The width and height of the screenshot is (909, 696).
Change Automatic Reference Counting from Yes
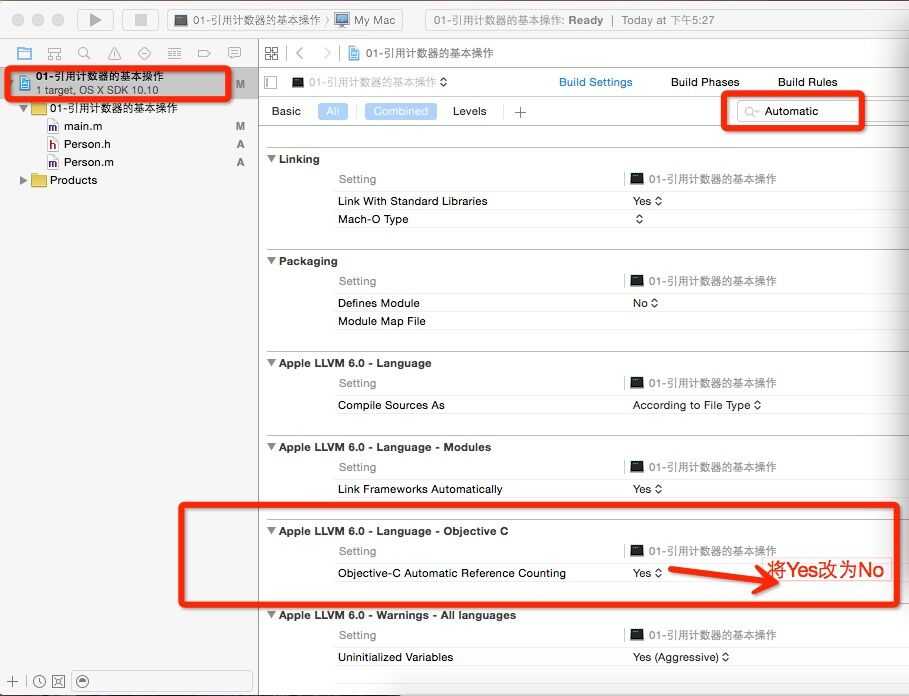click(647, 573)
